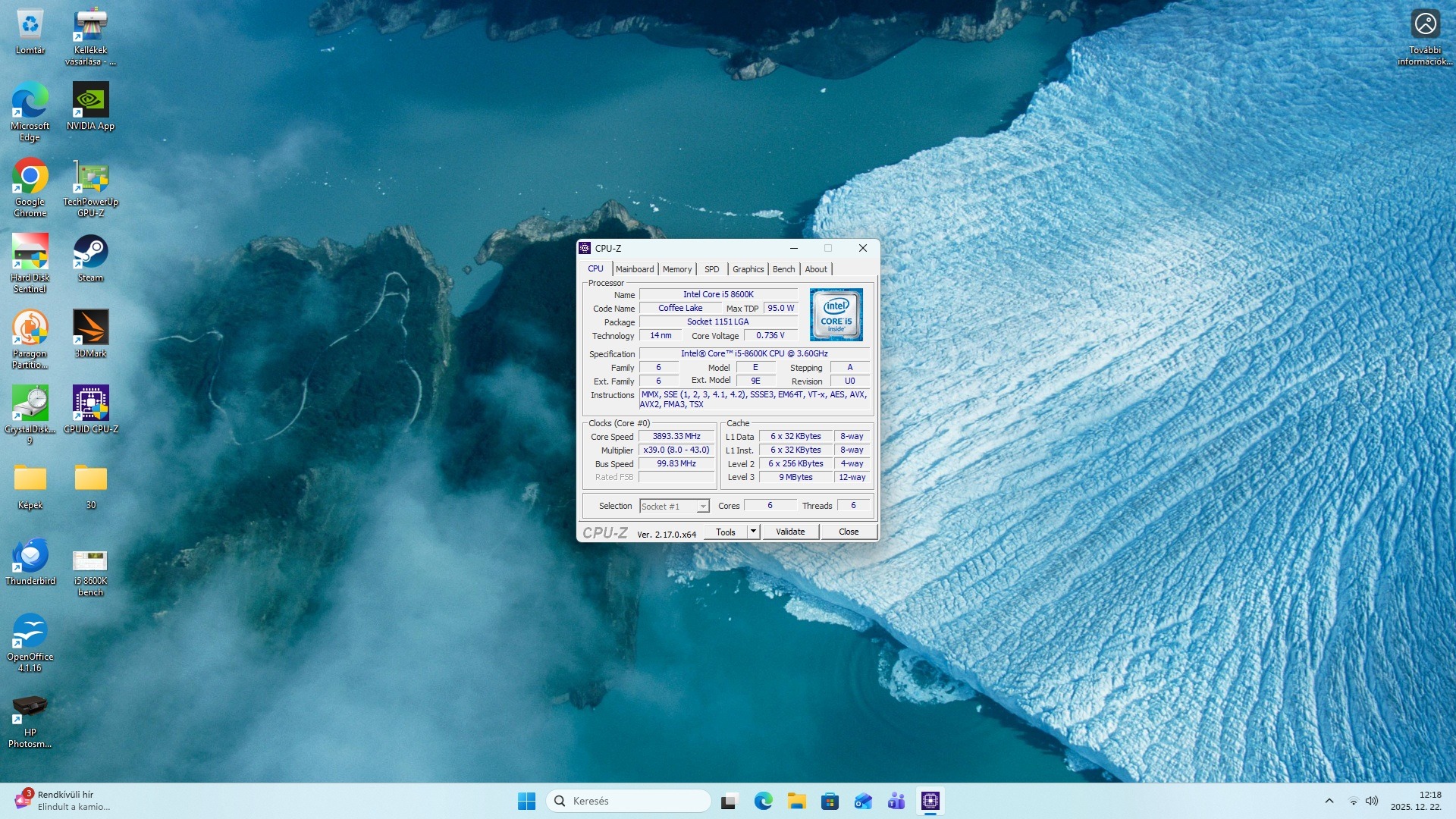The width and height of the screenshot is (1456, 819).
Task: Open the 3DMark desktop icon
Action: coord(90,328)
